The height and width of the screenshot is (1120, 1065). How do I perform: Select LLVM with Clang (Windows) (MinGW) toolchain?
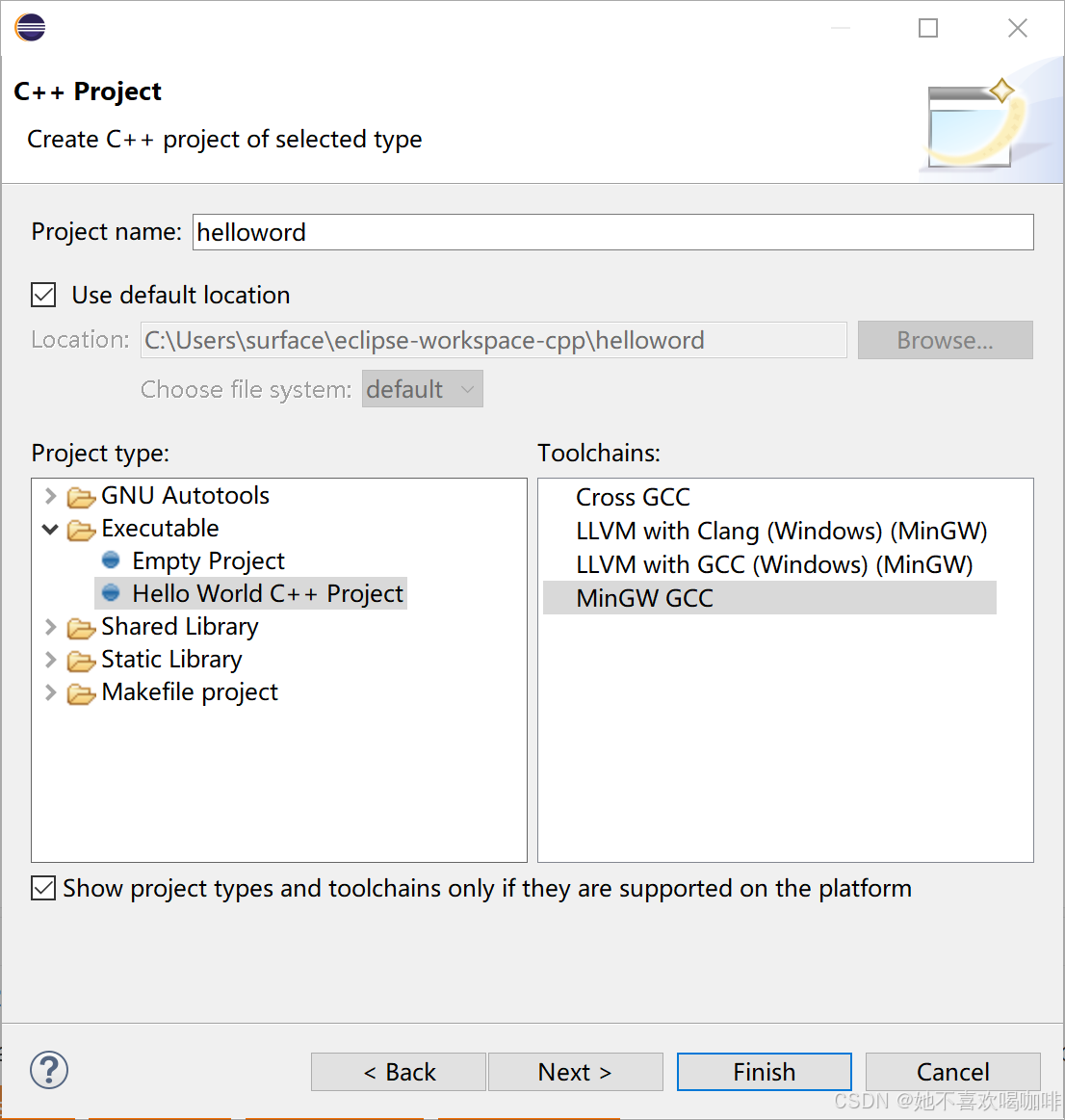tap(782, 531)
